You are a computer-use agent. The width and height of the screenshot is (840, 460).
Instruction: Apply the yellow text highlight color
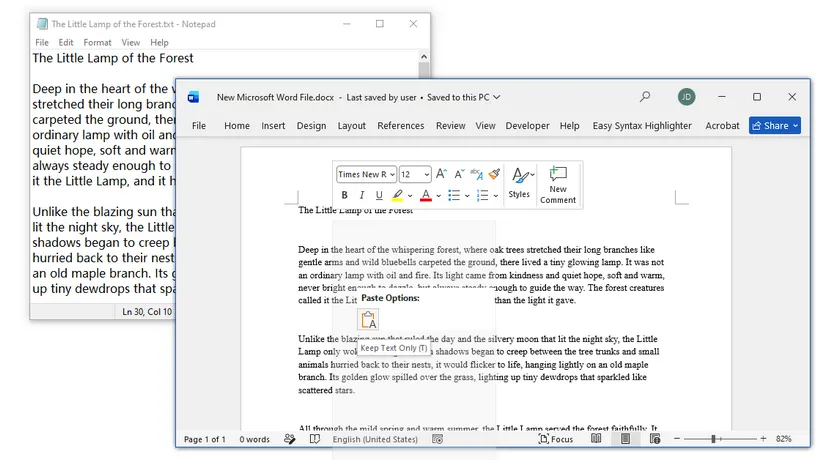(x=397, y=195)
